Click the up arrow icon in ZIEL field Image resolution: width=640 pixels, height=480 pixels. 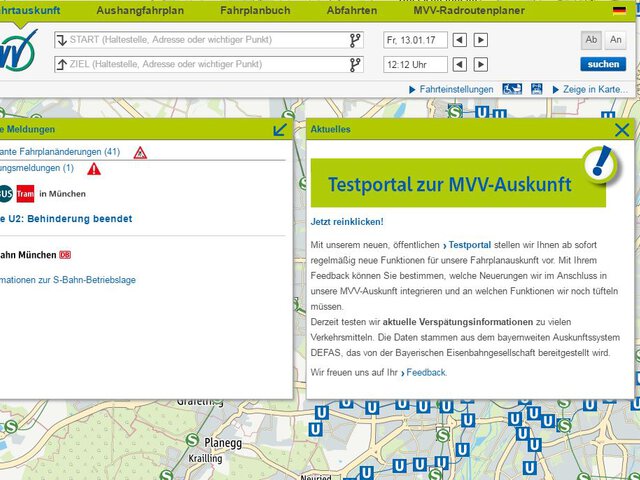click(x=62, y=64)
